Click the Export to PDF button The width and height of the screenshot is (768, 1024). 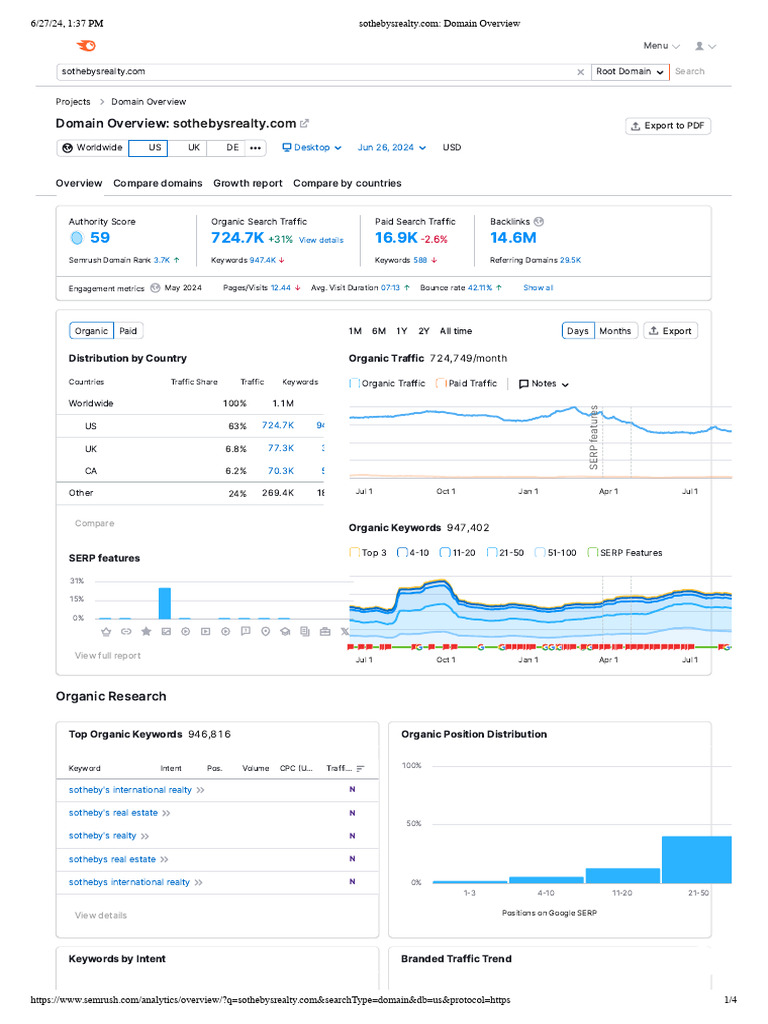[x=668, y=126]
